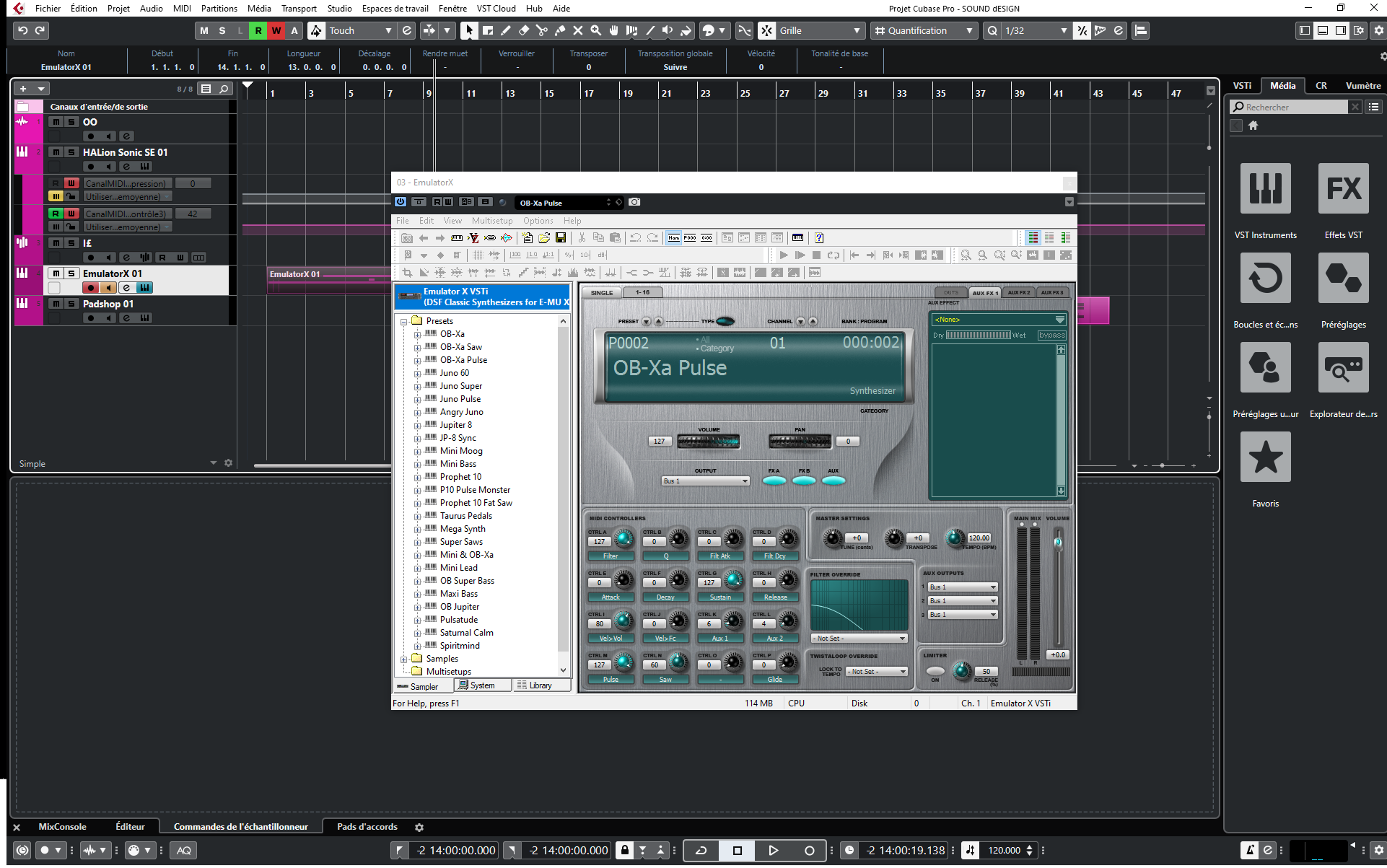Open the Grille dropdown
The height and width of the screenshot is (868, 1387).
(x=855, y=30)
